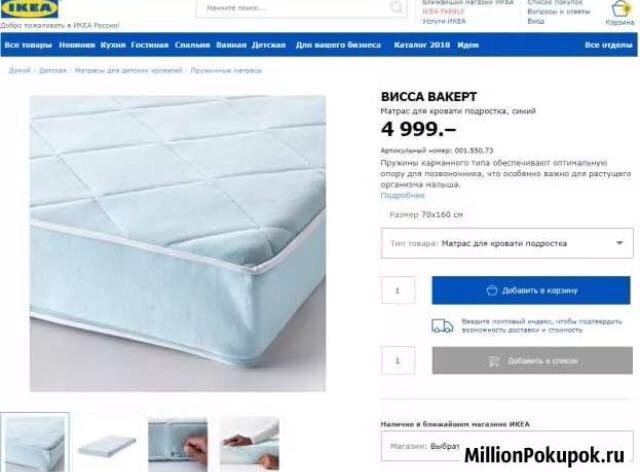
Task: Click the delivery truck icon
Action: [x=442, y=326]
